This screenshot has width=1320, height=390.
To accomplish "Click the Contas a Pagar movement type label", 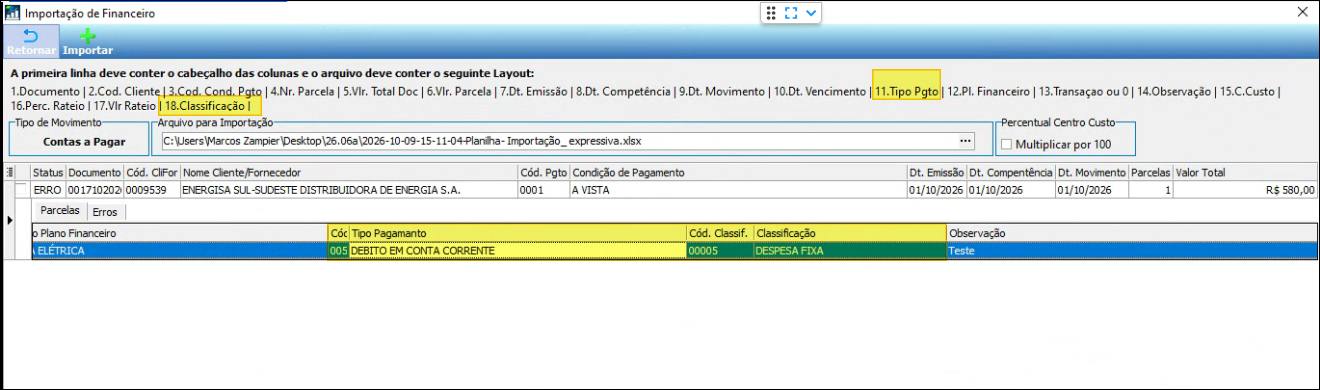I will tap(84, 142).
